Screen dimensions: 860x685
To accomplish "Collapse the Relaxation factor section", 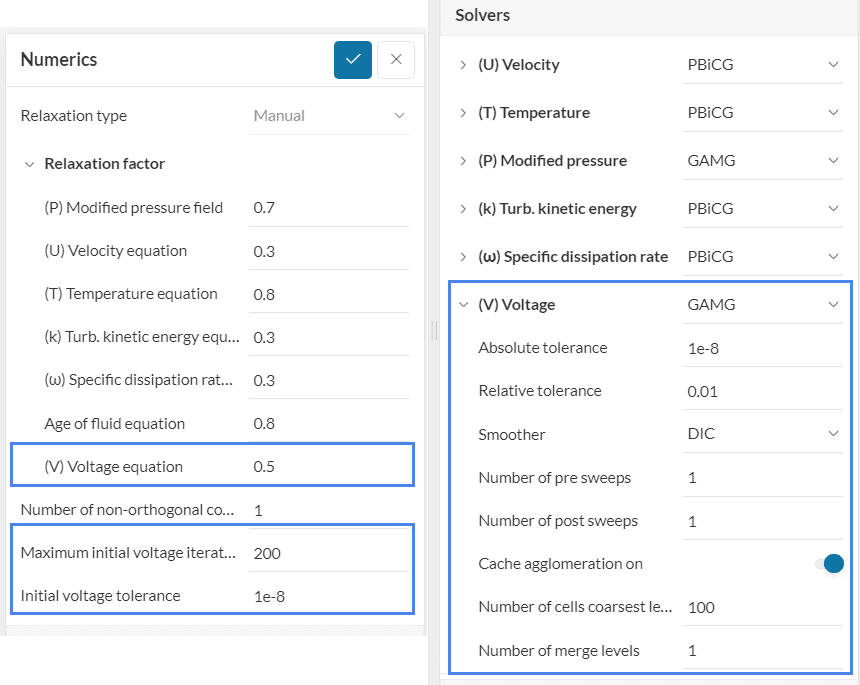I will 29,164.
